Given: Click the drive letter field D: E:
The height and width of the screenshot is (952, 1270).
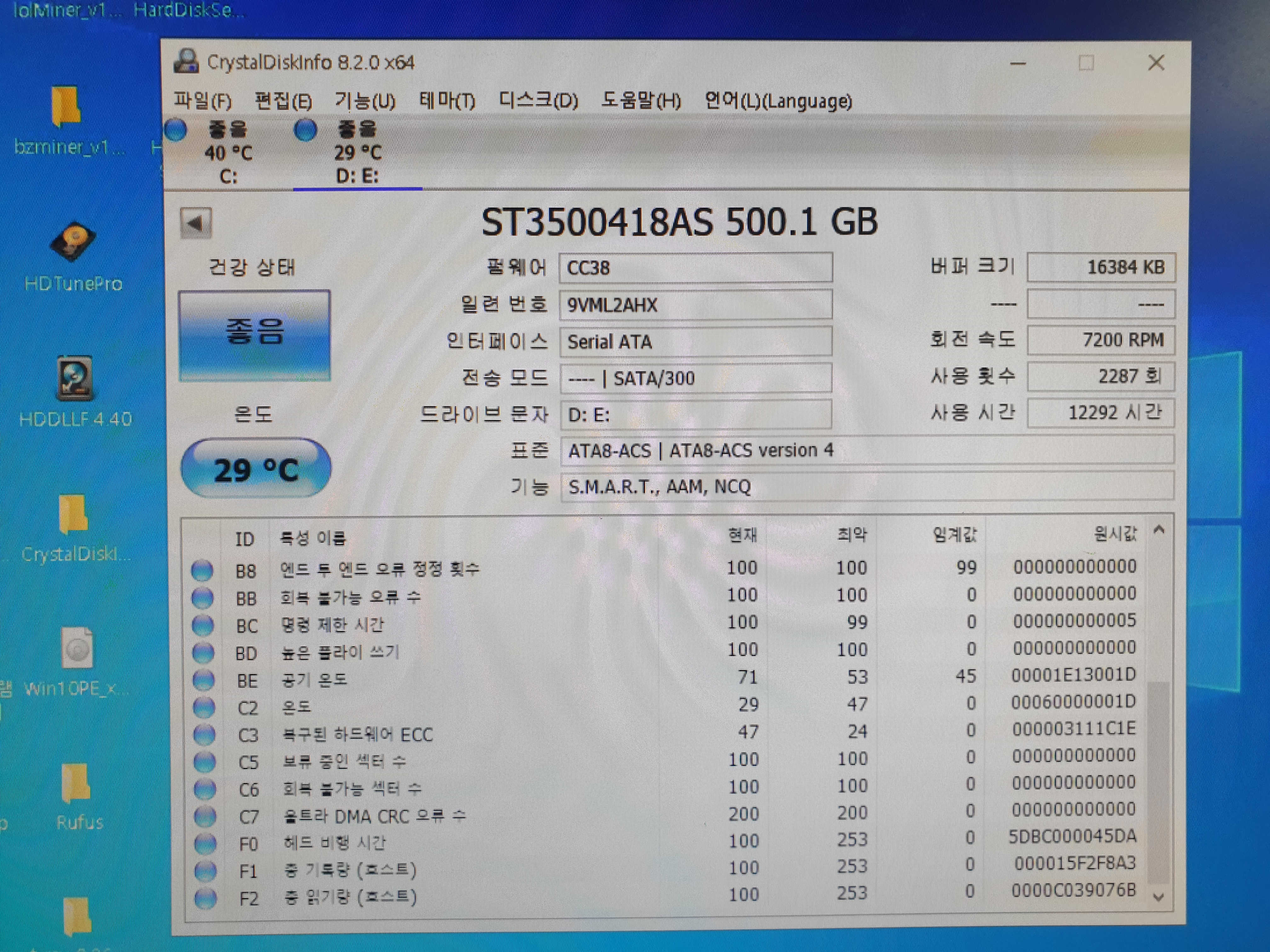Looking at the screenshot, I should coord(696,415).
